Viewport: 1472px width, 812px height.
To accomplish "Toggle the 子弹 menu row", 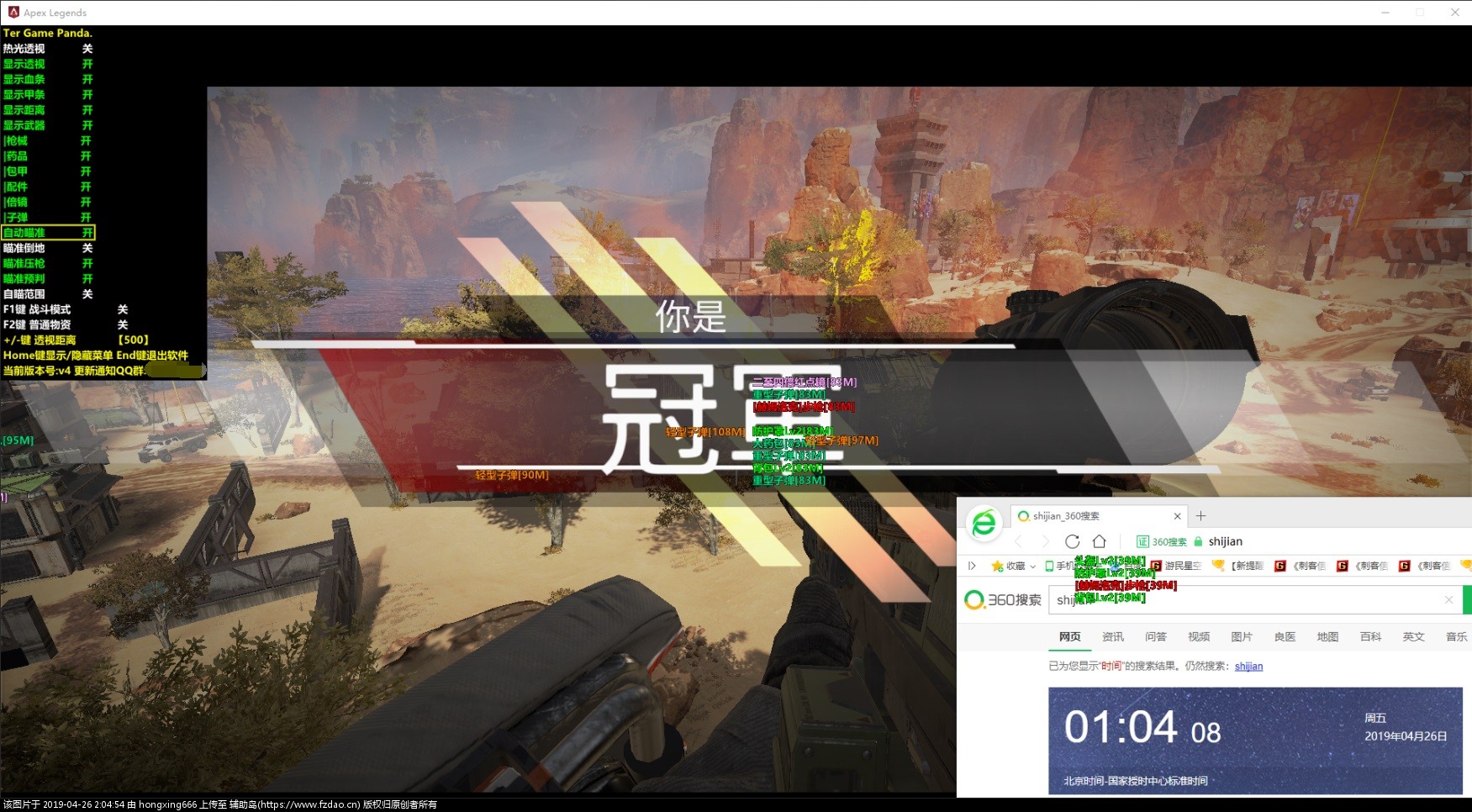I will coord(48,217).
